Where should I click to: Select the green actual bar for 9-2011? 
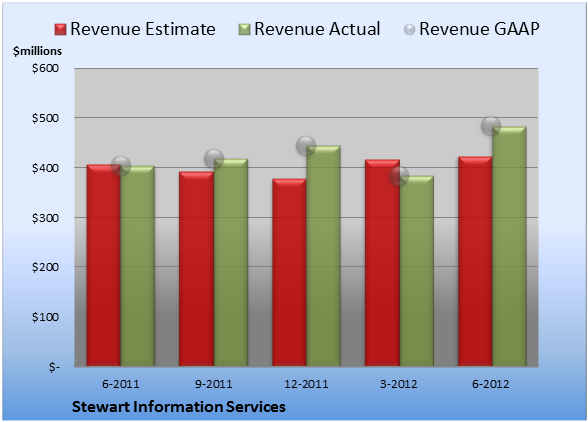click(231, 262)
